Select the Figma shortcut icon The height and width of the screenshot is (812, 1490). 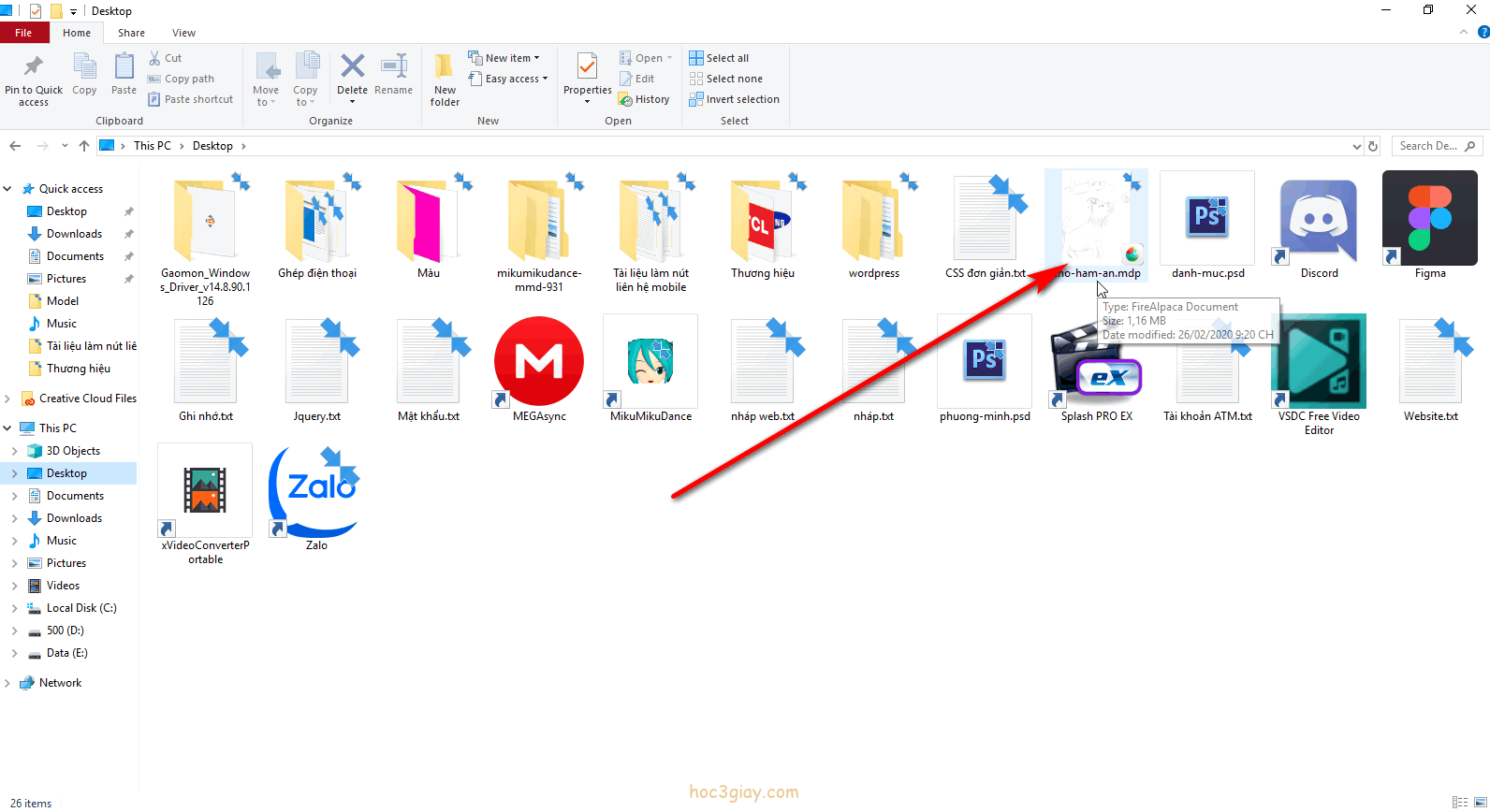tap(1429, 219)
